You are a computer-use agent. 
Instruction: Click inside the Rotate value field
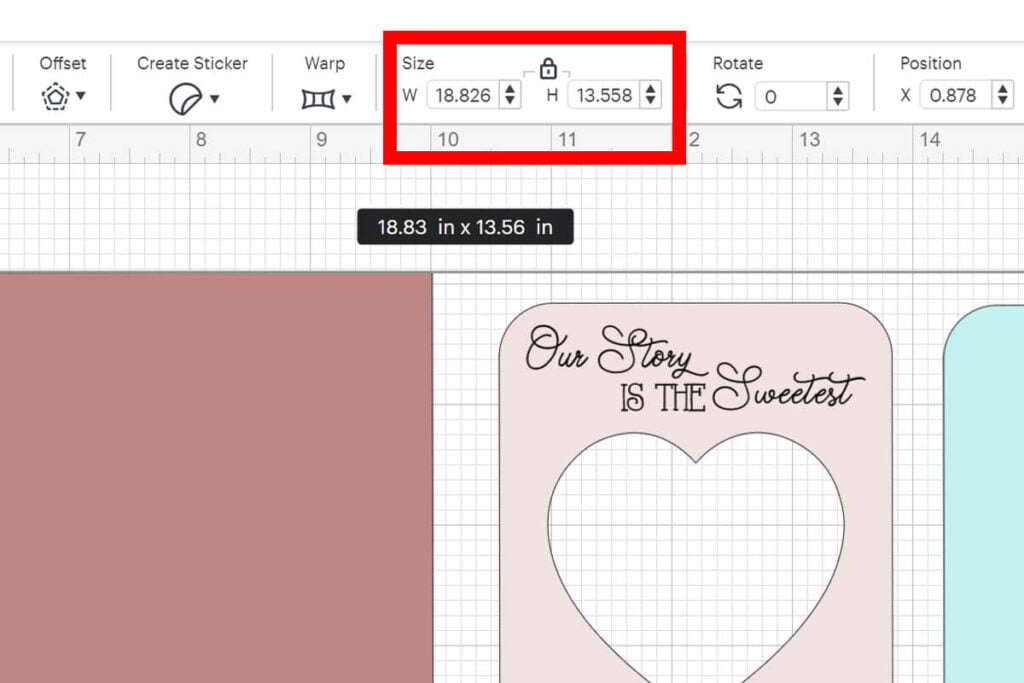[790, 96]
